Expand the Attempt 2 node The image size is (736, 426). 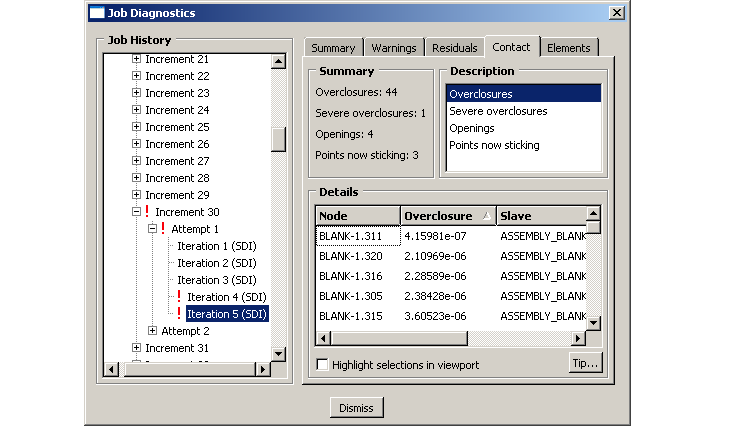click(153, 331)
